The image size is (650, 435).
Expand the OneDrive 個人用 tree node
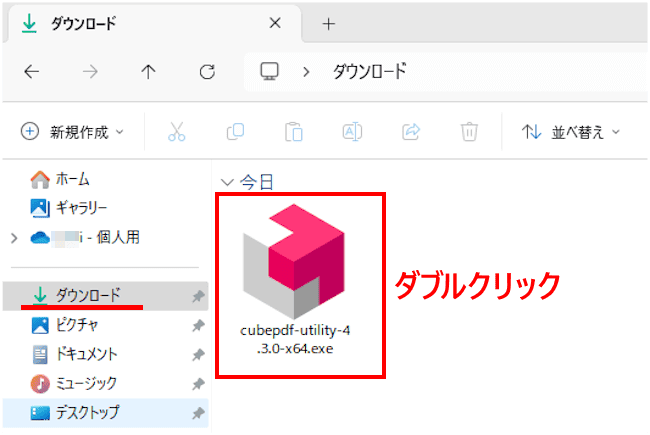click(x=15, y=238)
